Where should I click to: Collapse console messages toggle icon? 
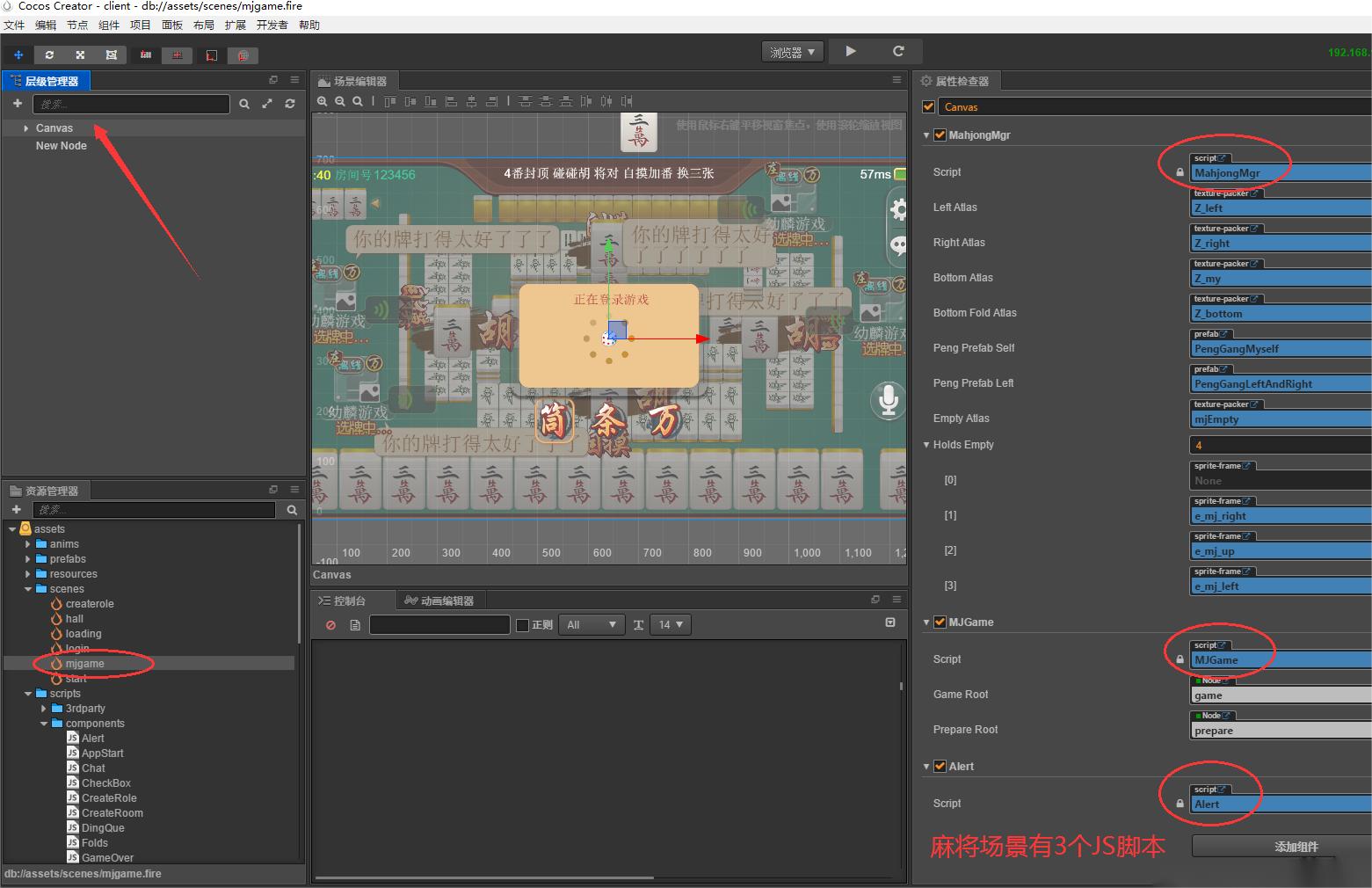[890, 622]
